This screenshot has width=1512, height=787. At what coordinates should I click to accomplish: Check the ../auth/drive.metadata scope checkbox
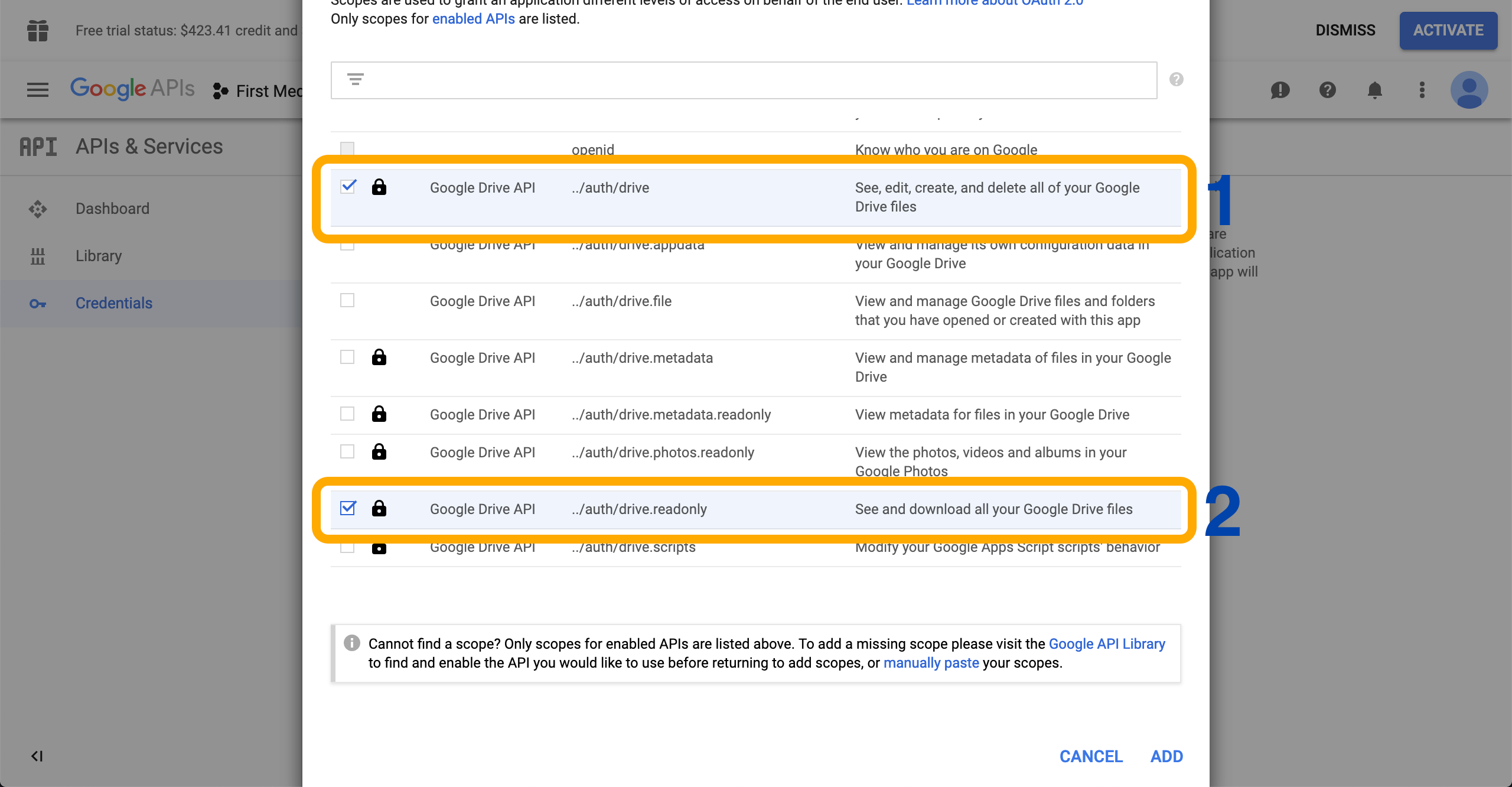[347, 357]
